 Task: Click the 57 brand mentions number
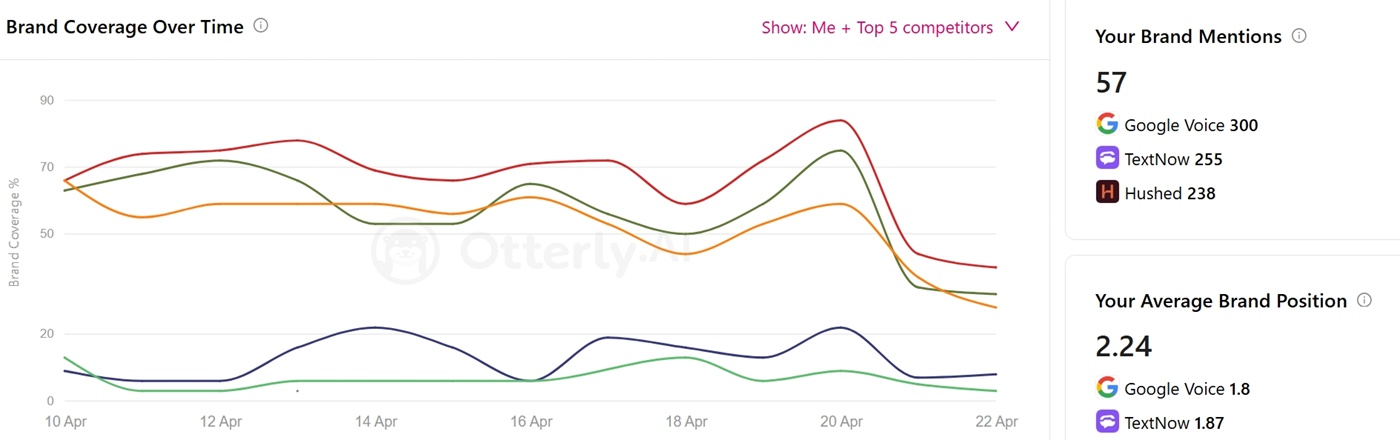(1112, 82)
